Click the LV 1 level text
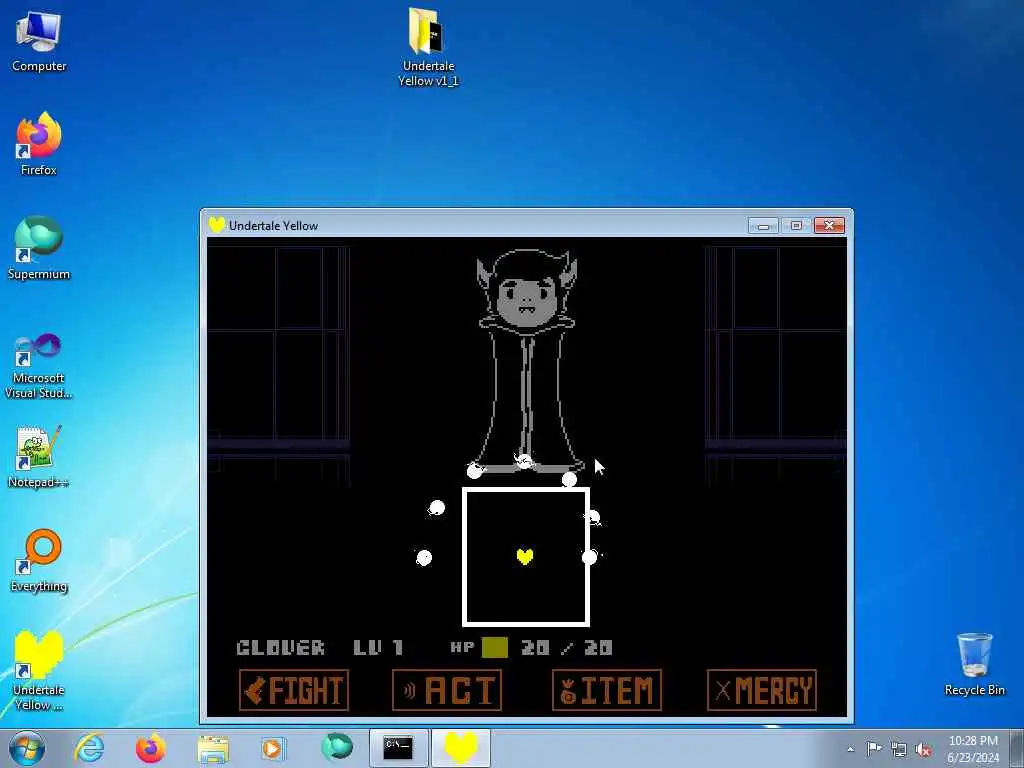1024x768 pixels. 378,647
